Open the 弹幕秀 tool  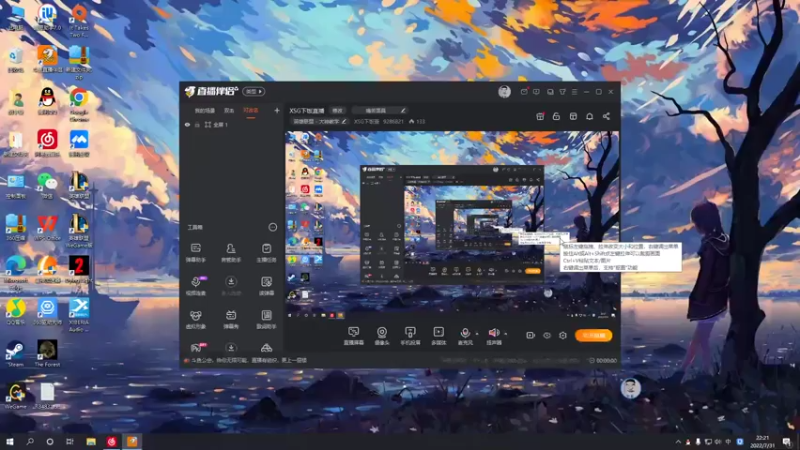click(x=231, y=319)
